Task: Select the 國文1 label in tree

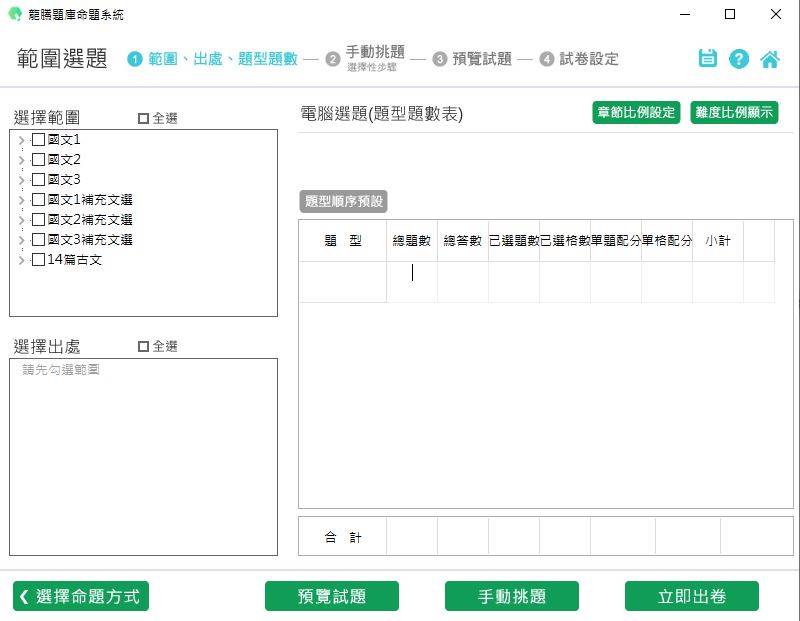Action: (x=64, y=139)
